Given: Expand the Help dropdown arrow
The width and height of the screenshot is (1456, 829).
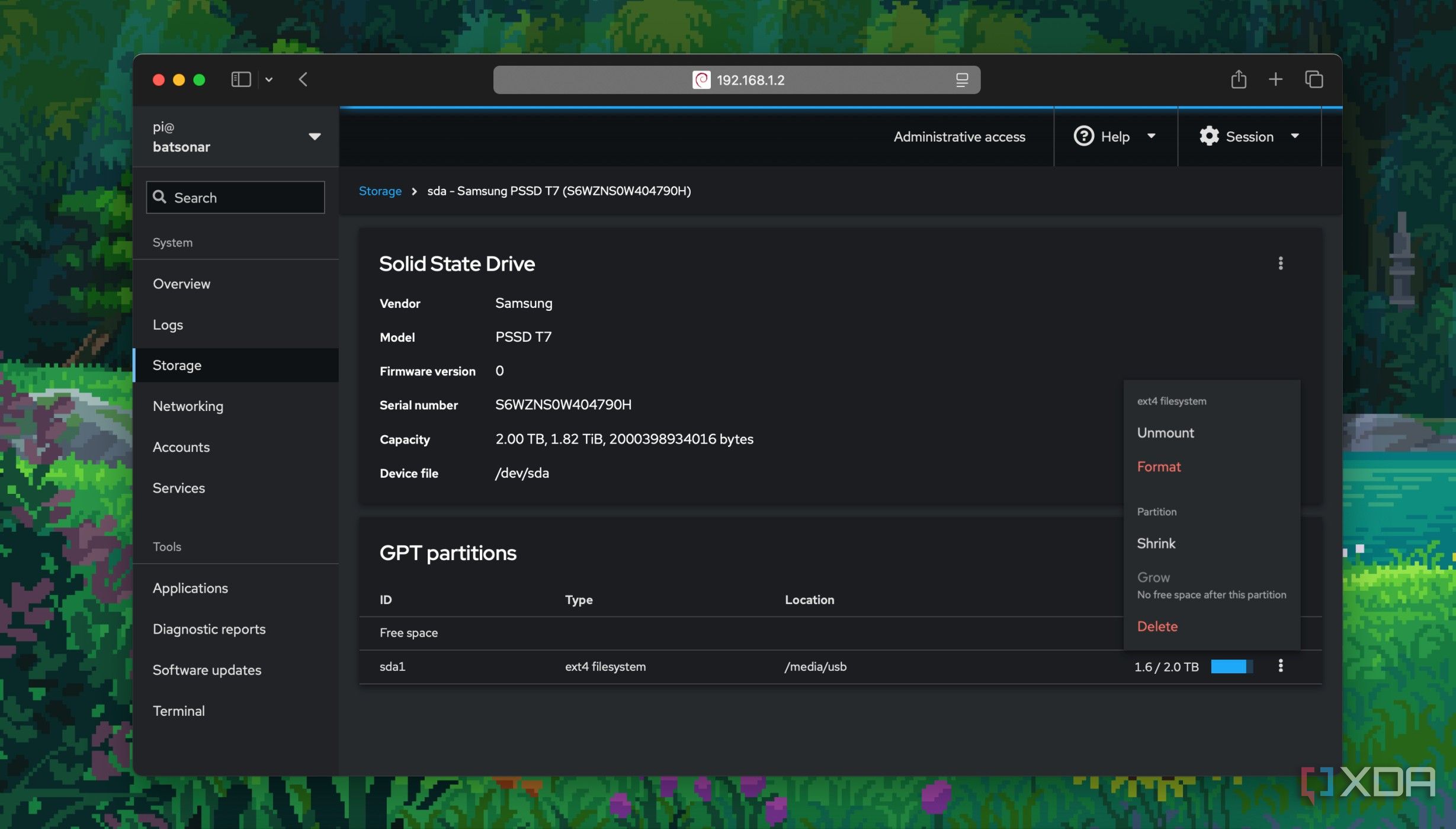Looking at the screenshot, I should pyautogui.click(x=1151, y=136).
